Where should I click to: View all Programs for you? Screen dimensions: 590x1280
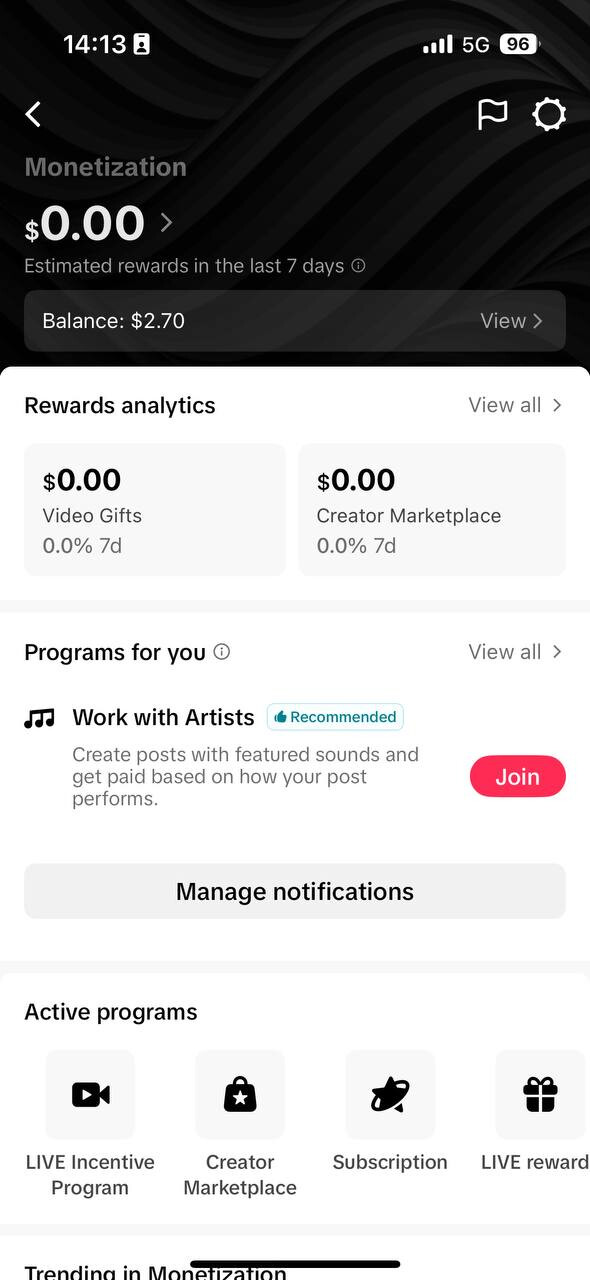[x=515, y=652]
